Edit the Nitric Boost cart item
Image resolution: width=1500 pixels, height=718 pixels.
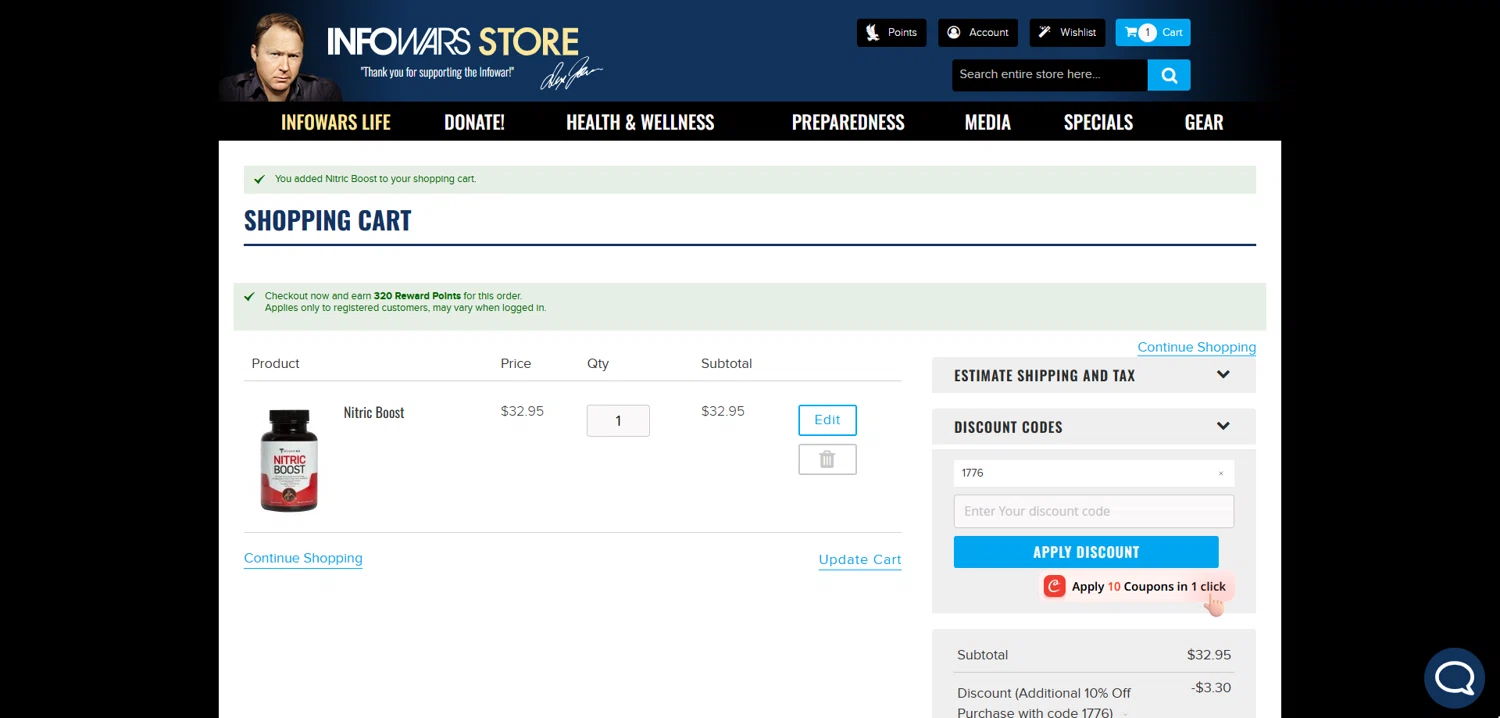(827, 420)
